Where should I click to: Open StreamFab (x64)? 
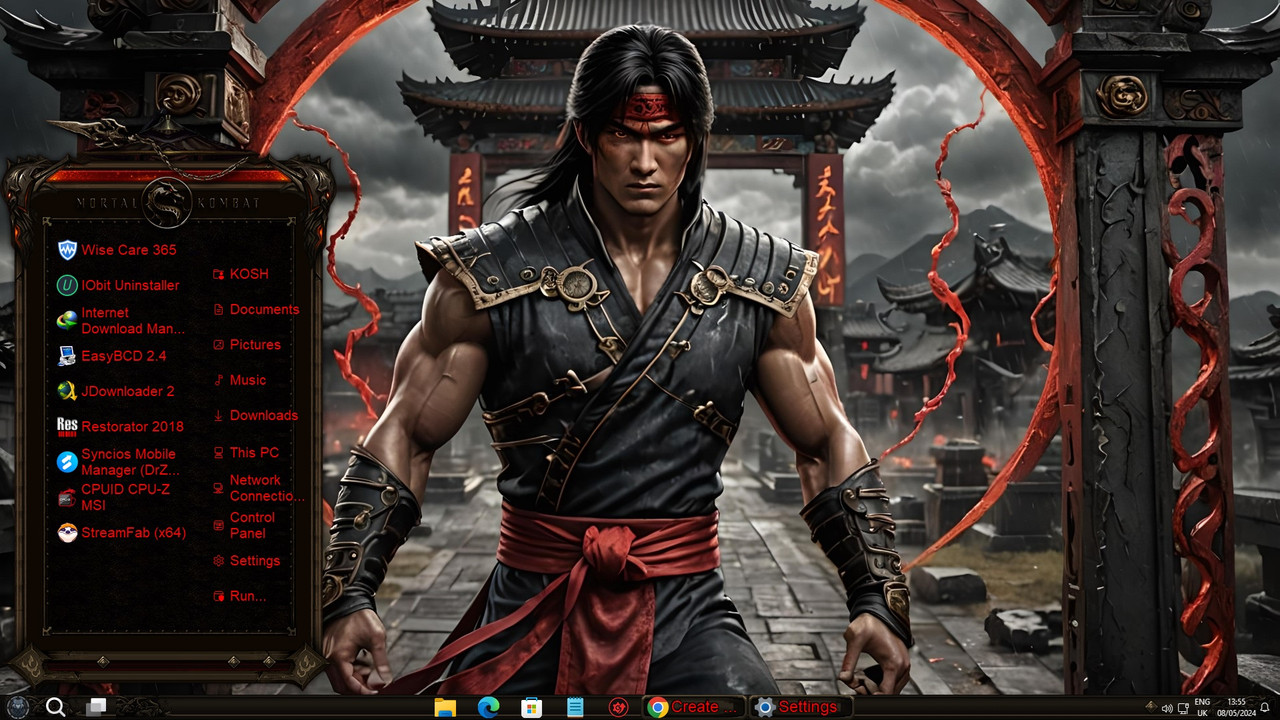[x=121, y=532]
